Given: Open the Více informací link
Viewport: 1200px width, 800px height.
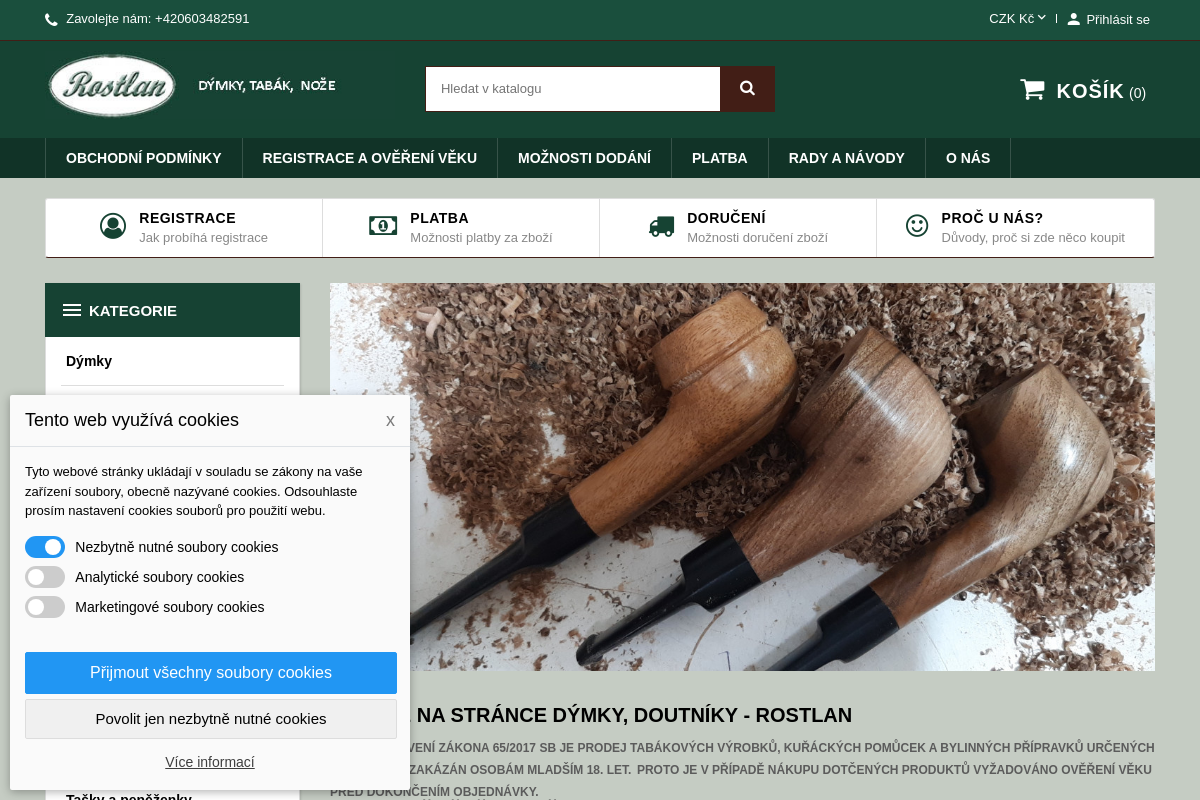Looking at the screenshot, I should (210, 762).
